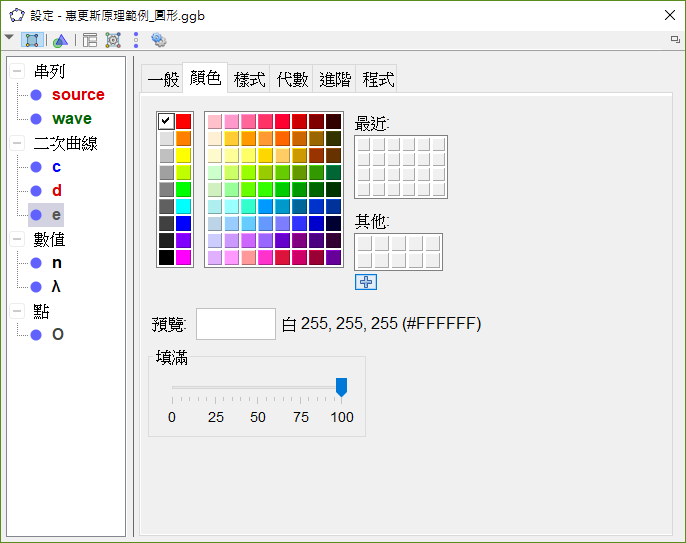Viewport: 686px width, 543px height.
Task: Open the Layout settings icon
Action: click(90, 40)
